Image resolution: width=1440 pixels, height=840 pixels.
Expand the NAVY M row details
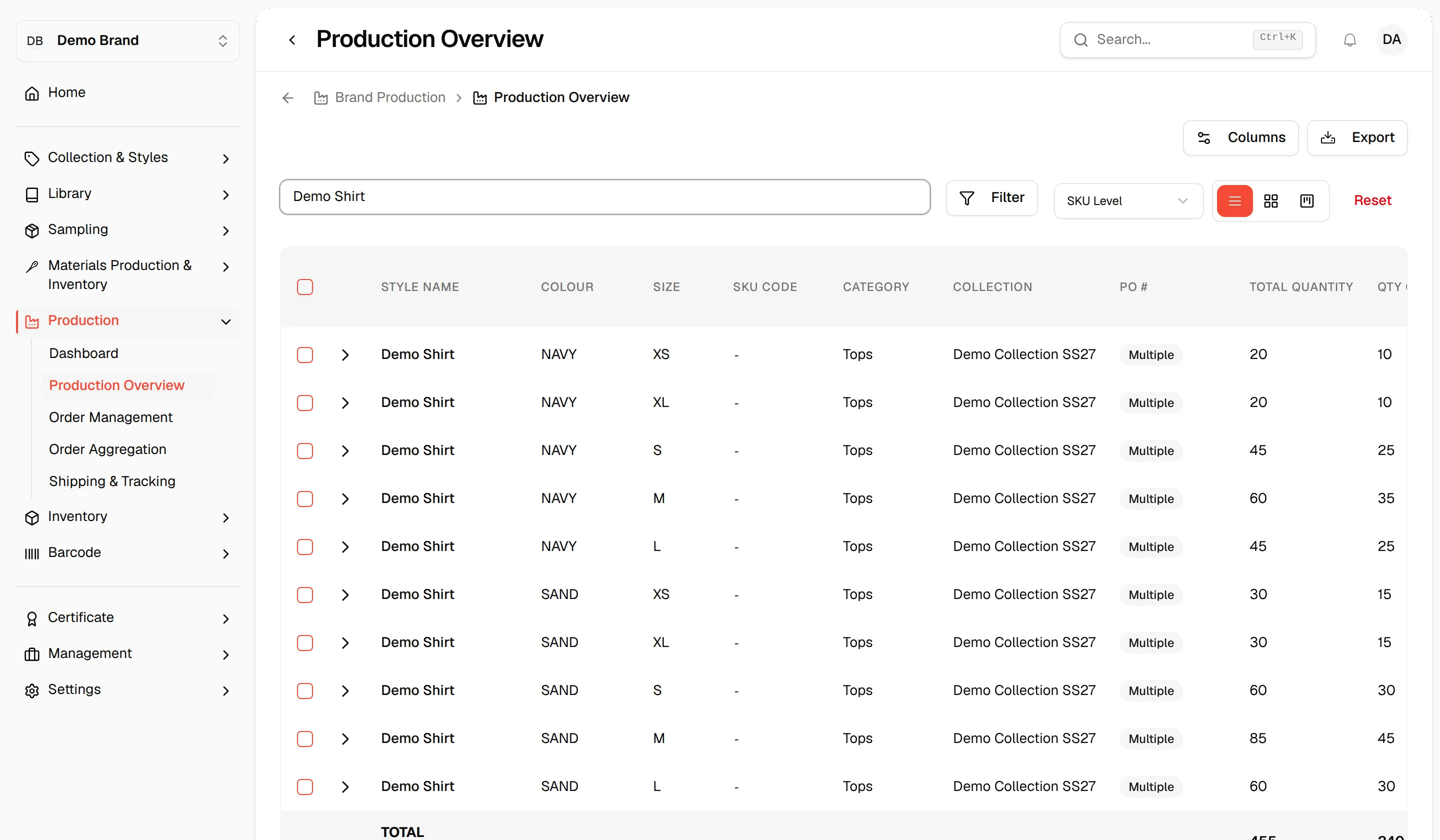(x=344, y=499)
